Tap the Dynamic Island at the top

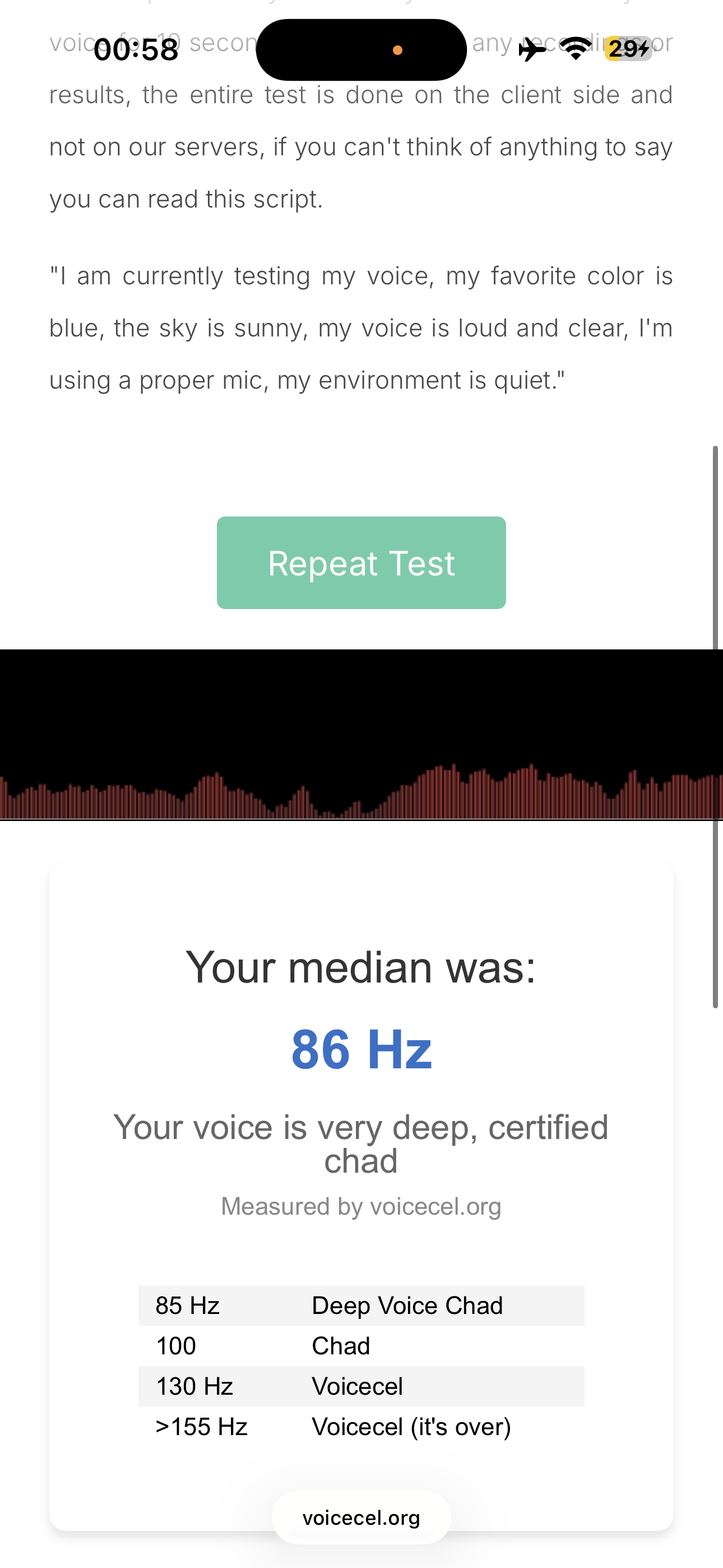(328, 50)
